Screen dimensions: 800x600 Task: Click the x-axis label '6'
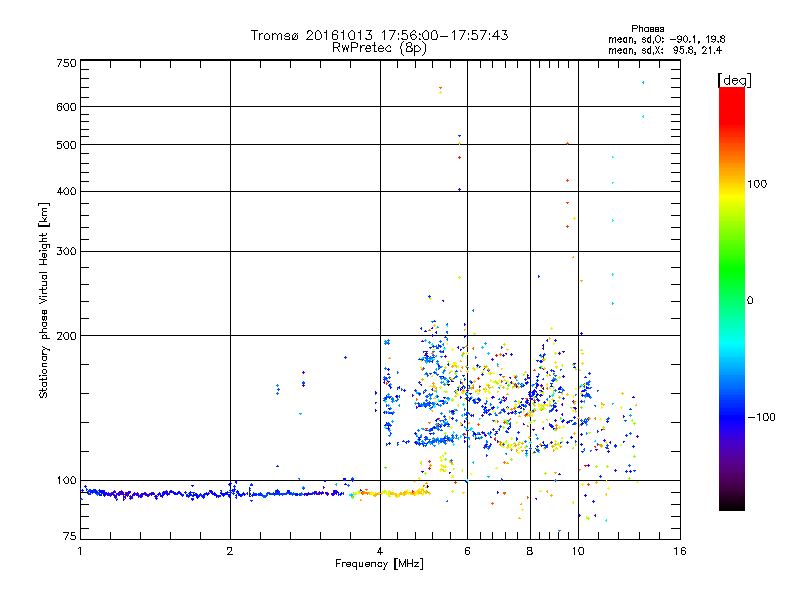pos(467,551)
